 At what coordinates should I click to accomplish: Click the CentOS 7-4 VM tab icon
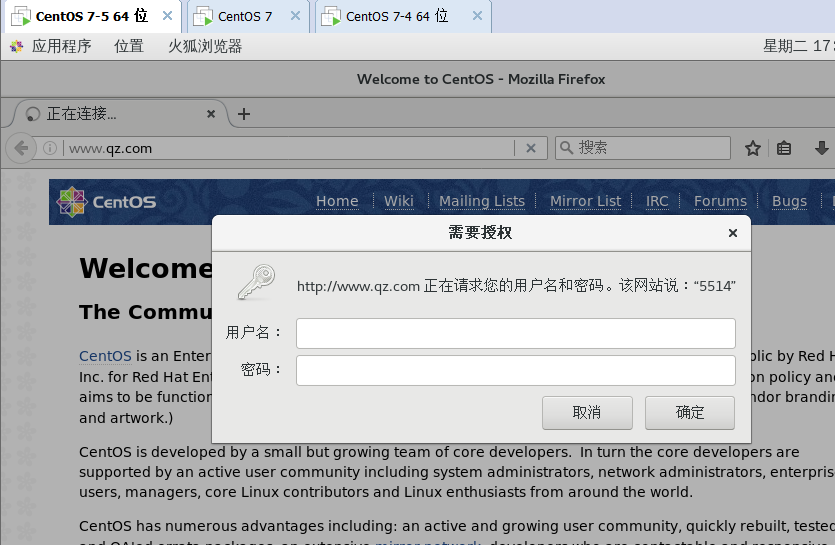(331, 17)
